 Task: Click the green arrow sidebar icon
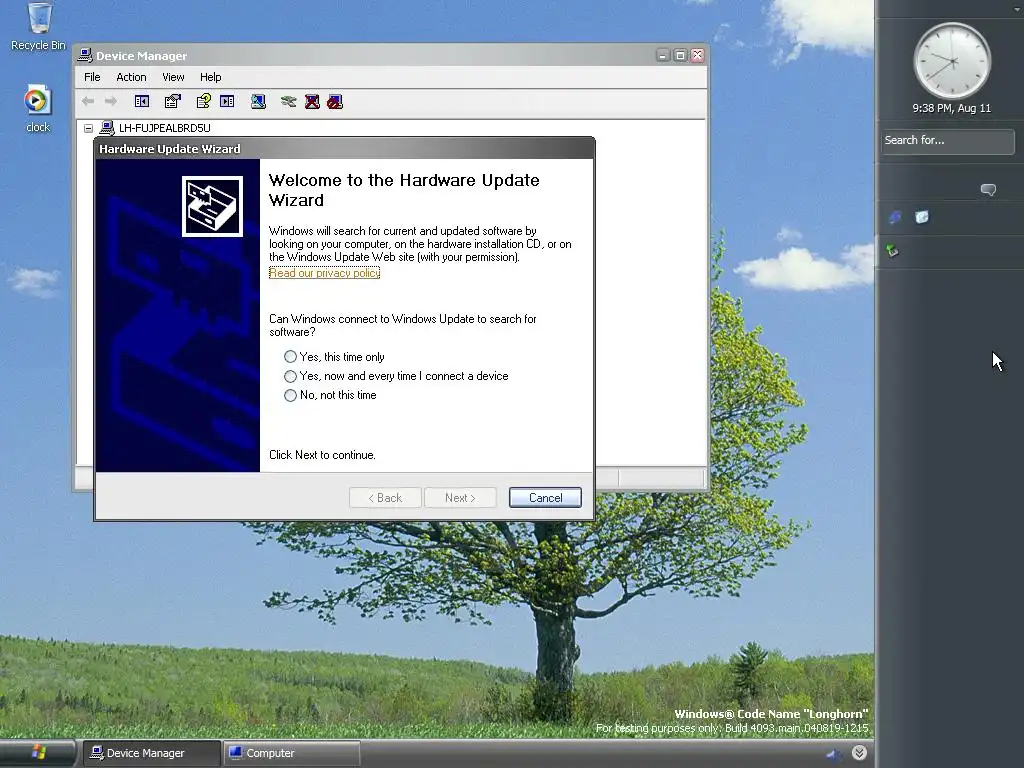[892, 251]
